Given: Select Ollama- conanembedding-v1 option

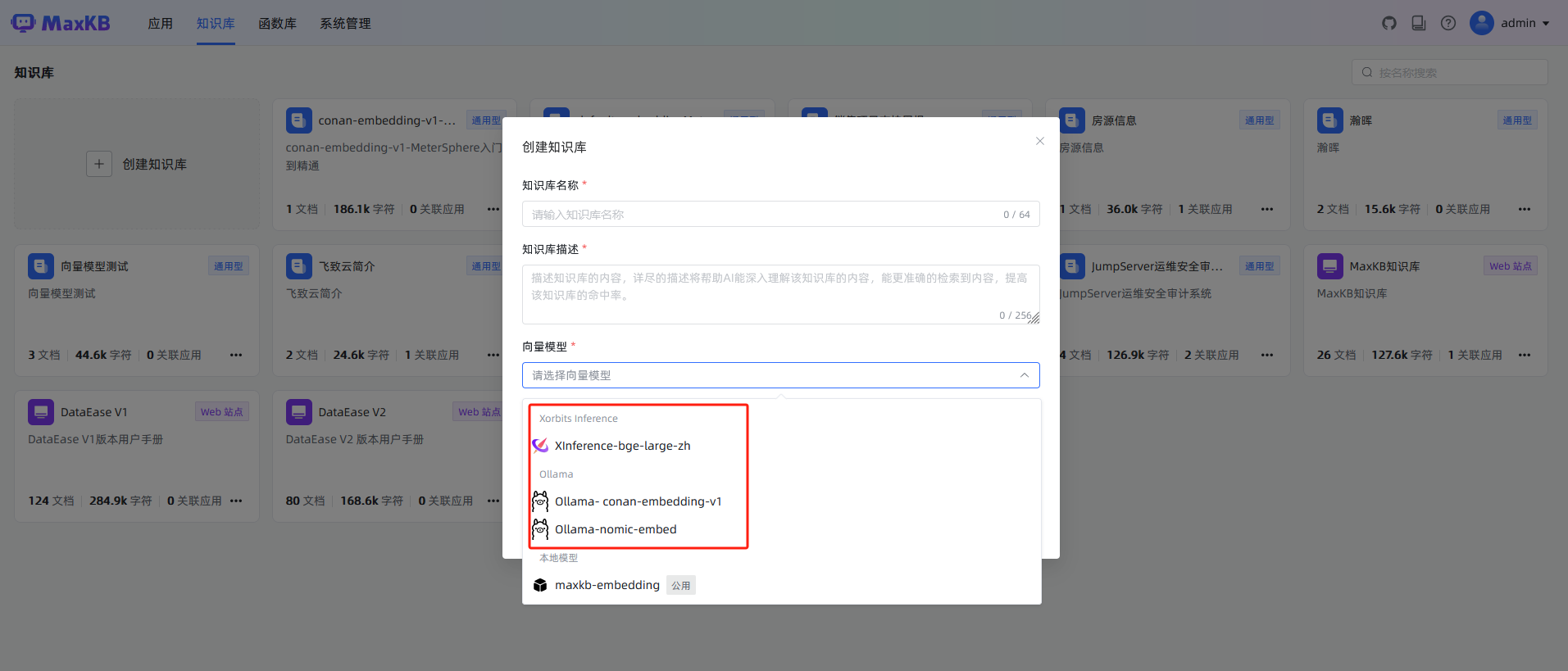Looking at the screenshot, I should pyautogui.click(x=782, y=501).
